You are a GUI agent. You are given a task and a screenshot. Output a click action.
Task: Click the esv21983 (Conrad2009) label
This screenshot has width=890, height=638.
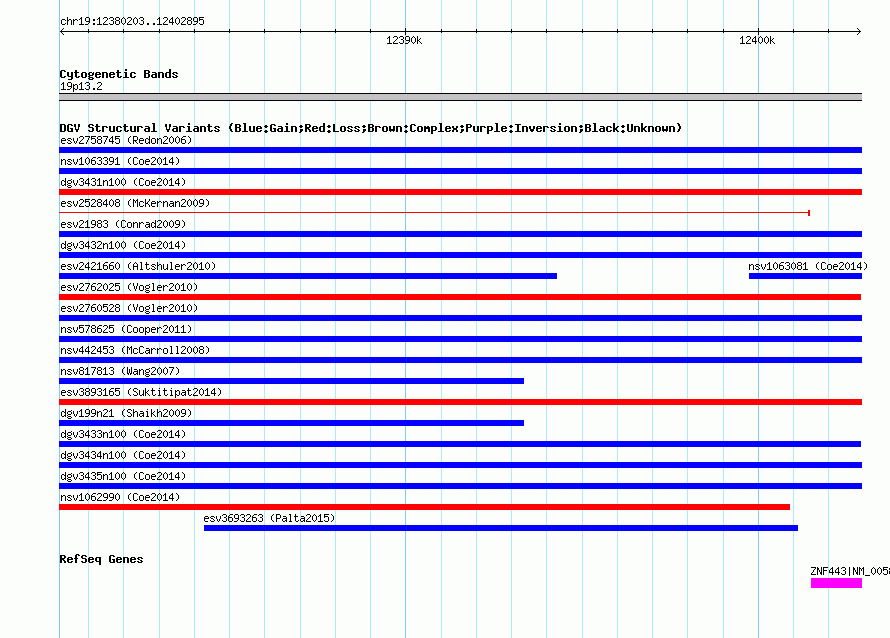(123, 224)
